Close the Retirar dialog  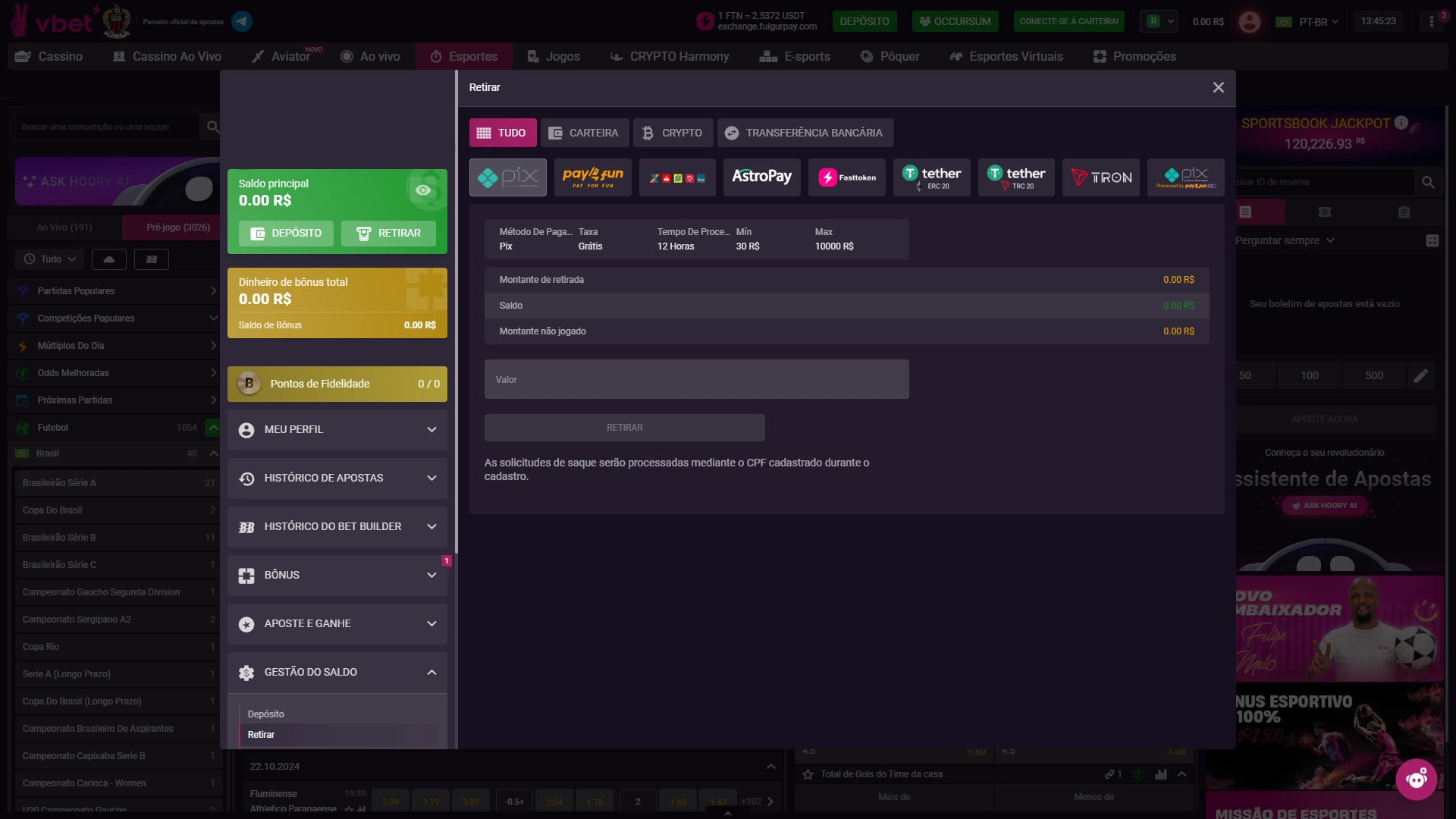[1218, 87]
